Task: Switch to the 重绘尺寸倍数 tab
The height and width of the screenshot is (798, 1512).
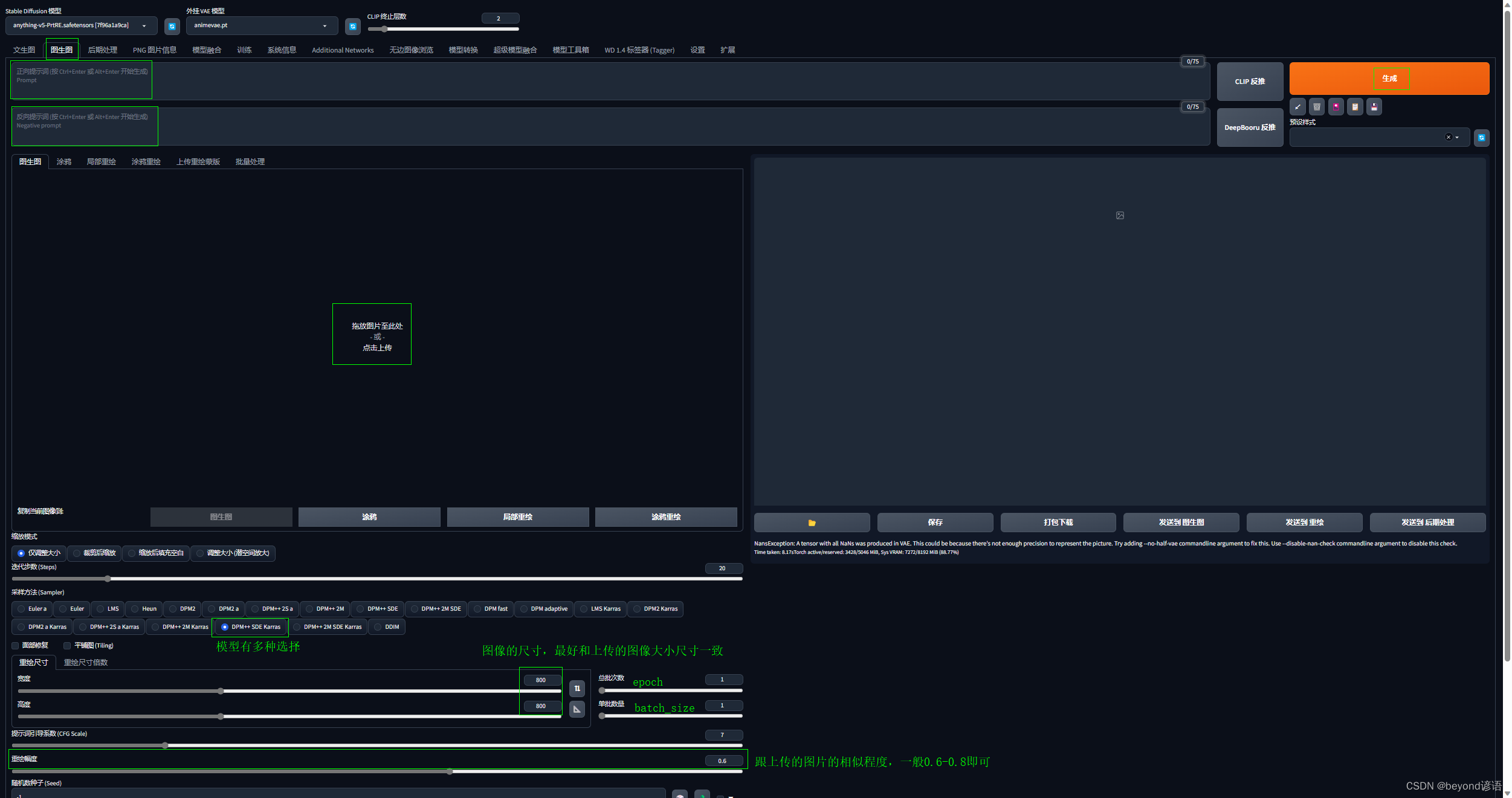Action: pyautogui.click(x=86, y=663)
